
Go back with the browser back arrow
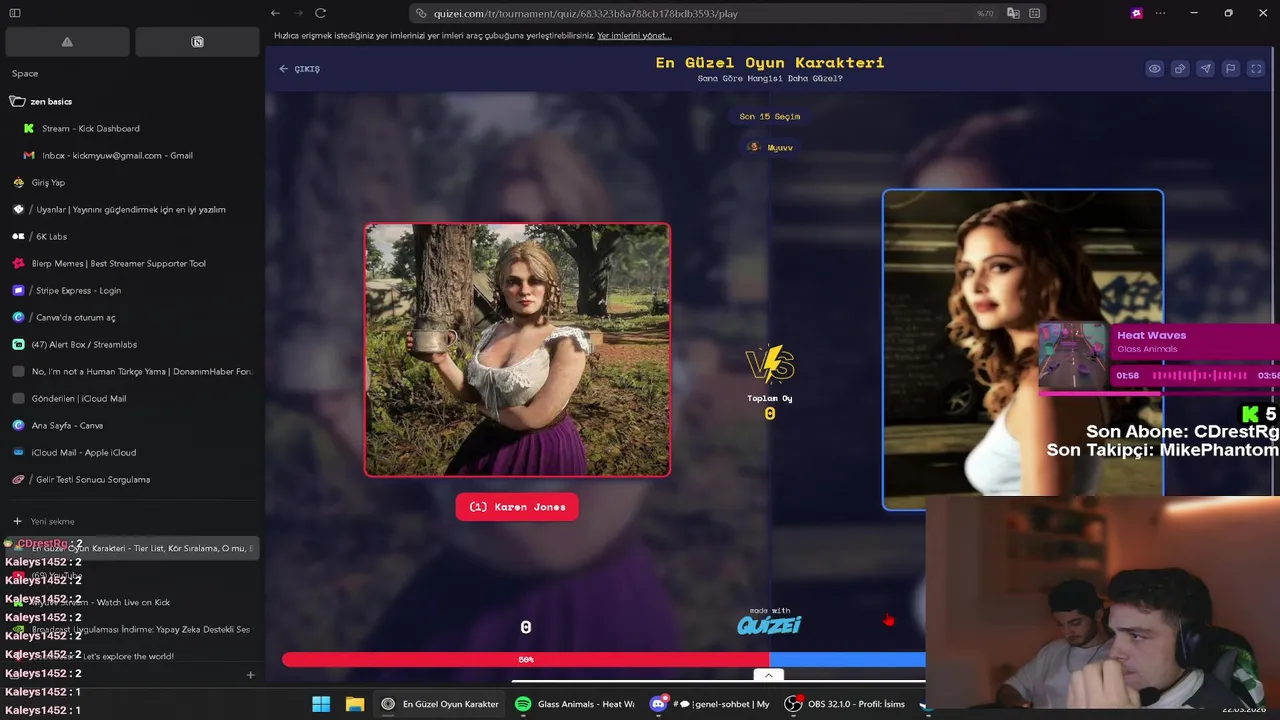(x=275, y=13)
